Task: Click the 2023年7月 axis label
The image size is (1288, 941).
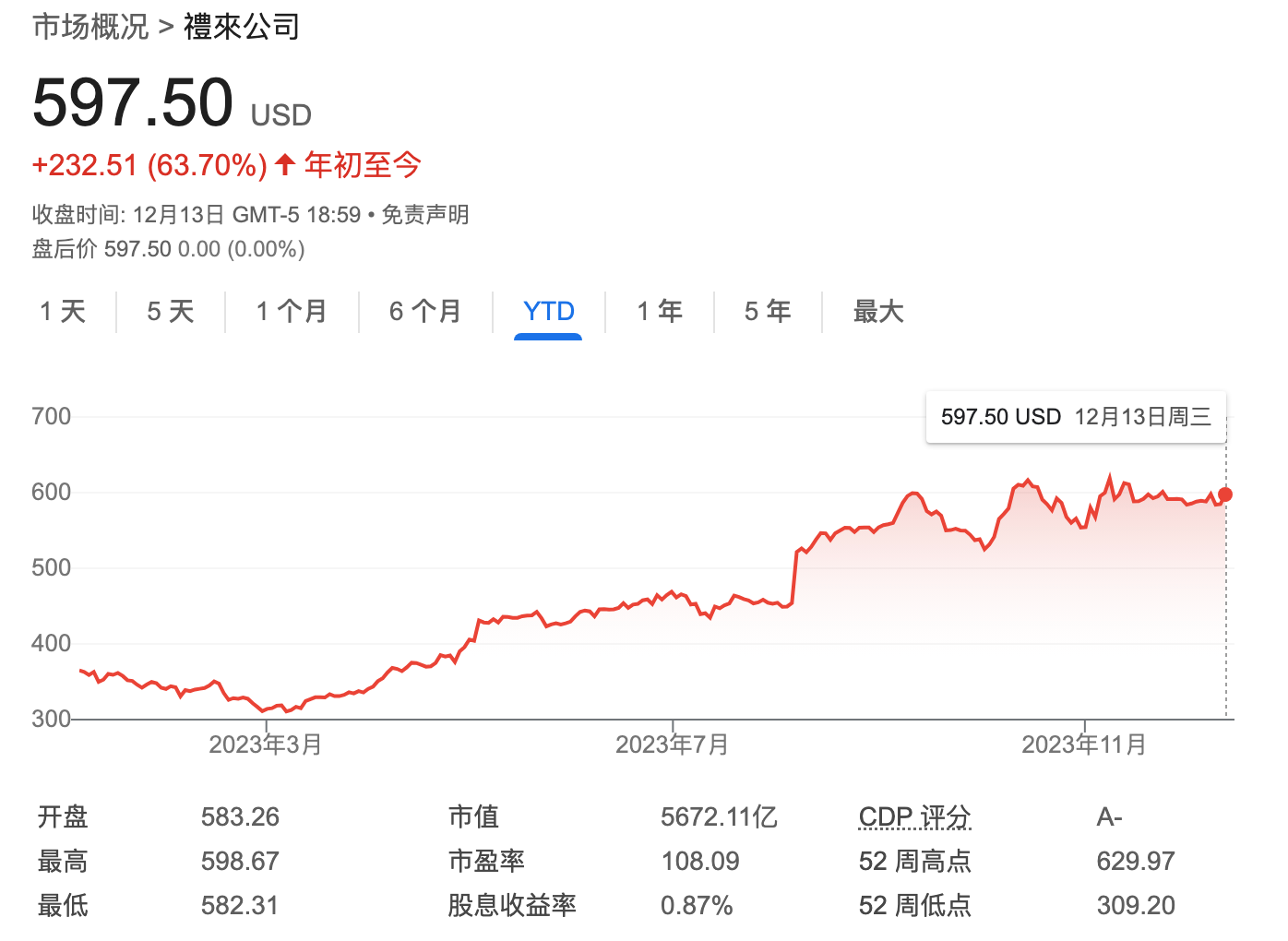Action: pyautogui.click(x=673, y=744)
